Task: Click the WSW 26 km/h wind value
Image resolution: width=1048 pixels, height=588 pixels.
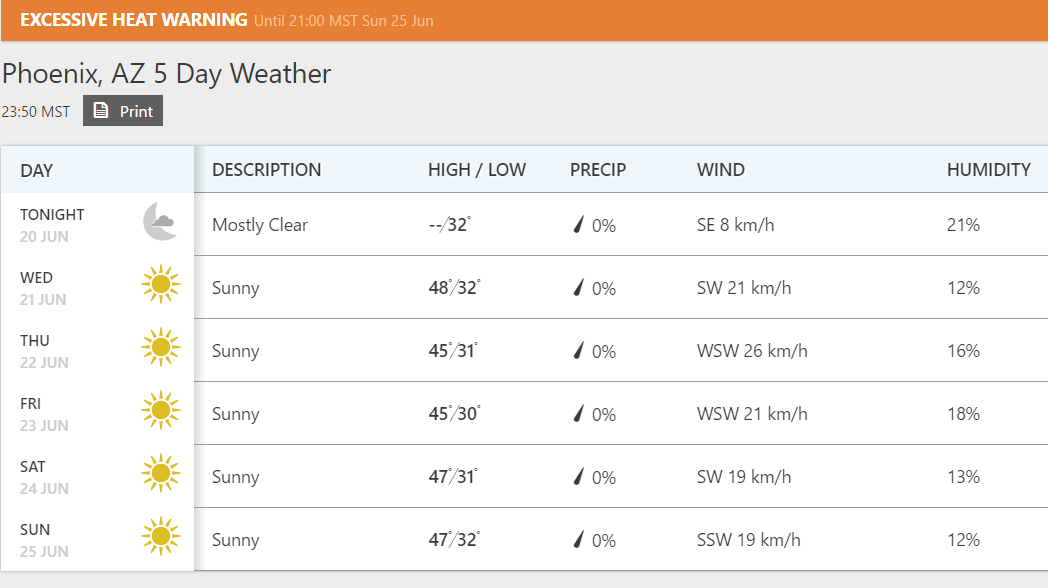Action: pos(752,351)
